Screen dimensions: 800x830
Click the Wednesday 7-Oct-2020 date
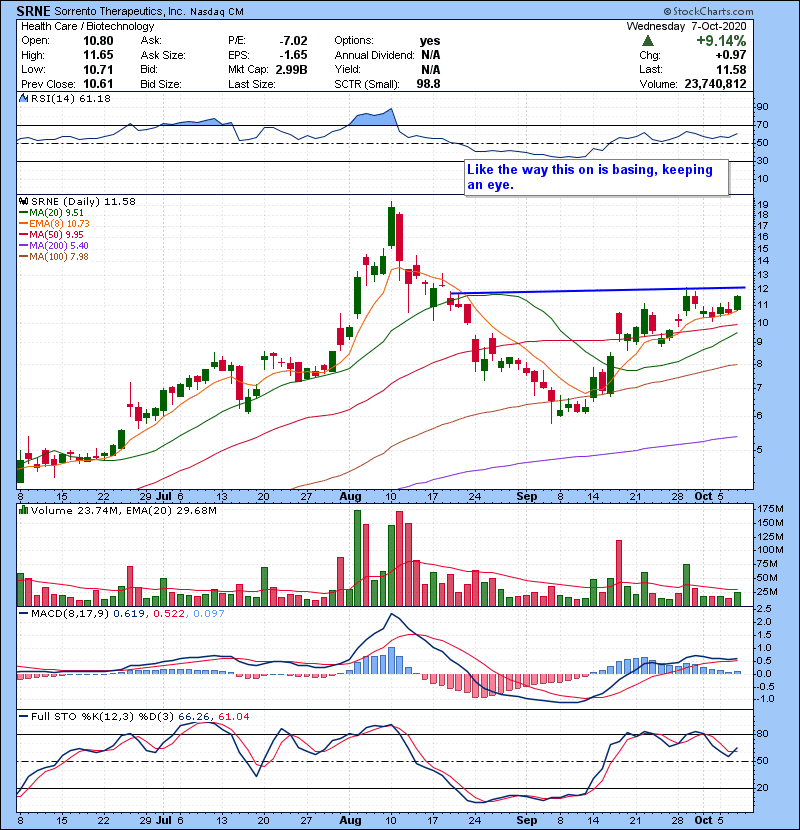686,26
